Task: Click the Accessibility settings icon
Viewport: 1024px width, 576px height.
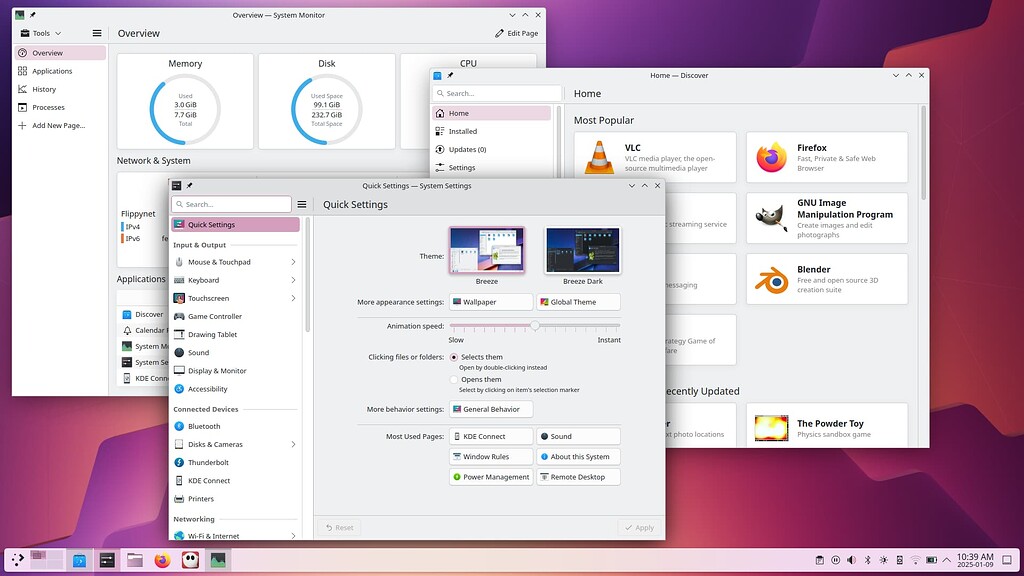Action: (179, 389)
